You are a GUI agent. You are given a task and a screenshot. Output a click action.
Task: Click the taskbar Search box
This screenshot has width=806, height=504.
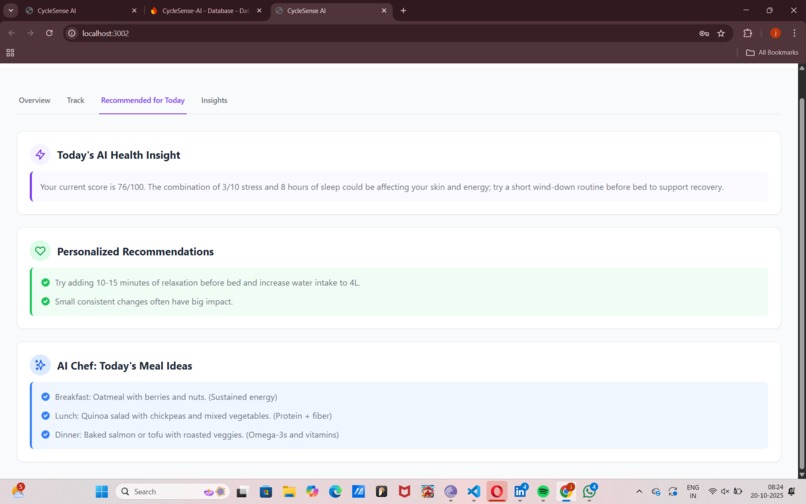(172, 492)
